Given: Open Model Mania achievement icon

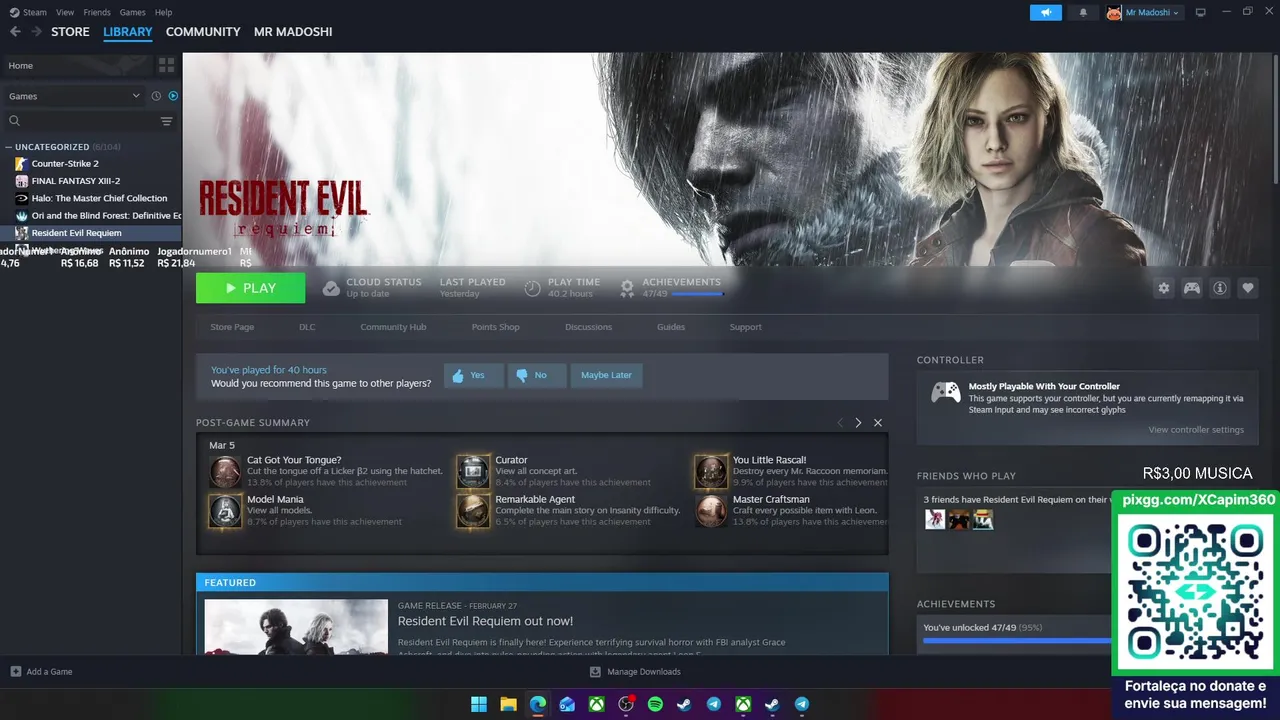Looking at the screenshot, I should click(x=225, y=511).
